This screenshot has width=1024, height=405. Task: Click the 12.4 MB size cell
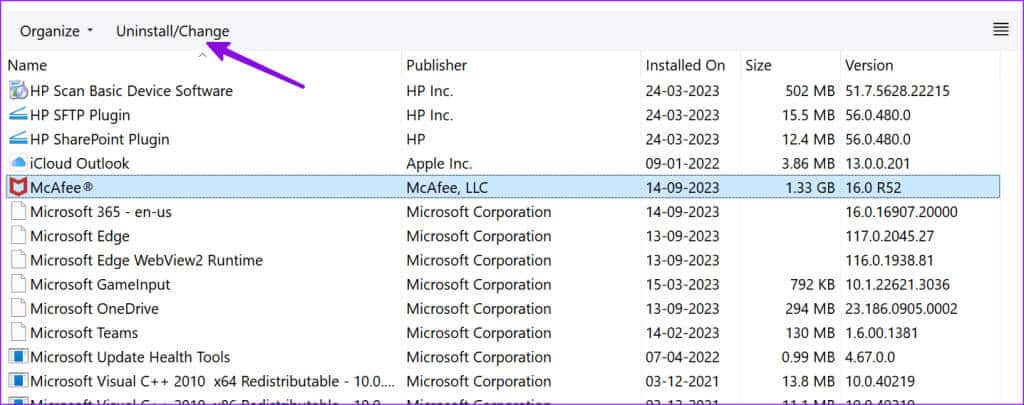807,139
